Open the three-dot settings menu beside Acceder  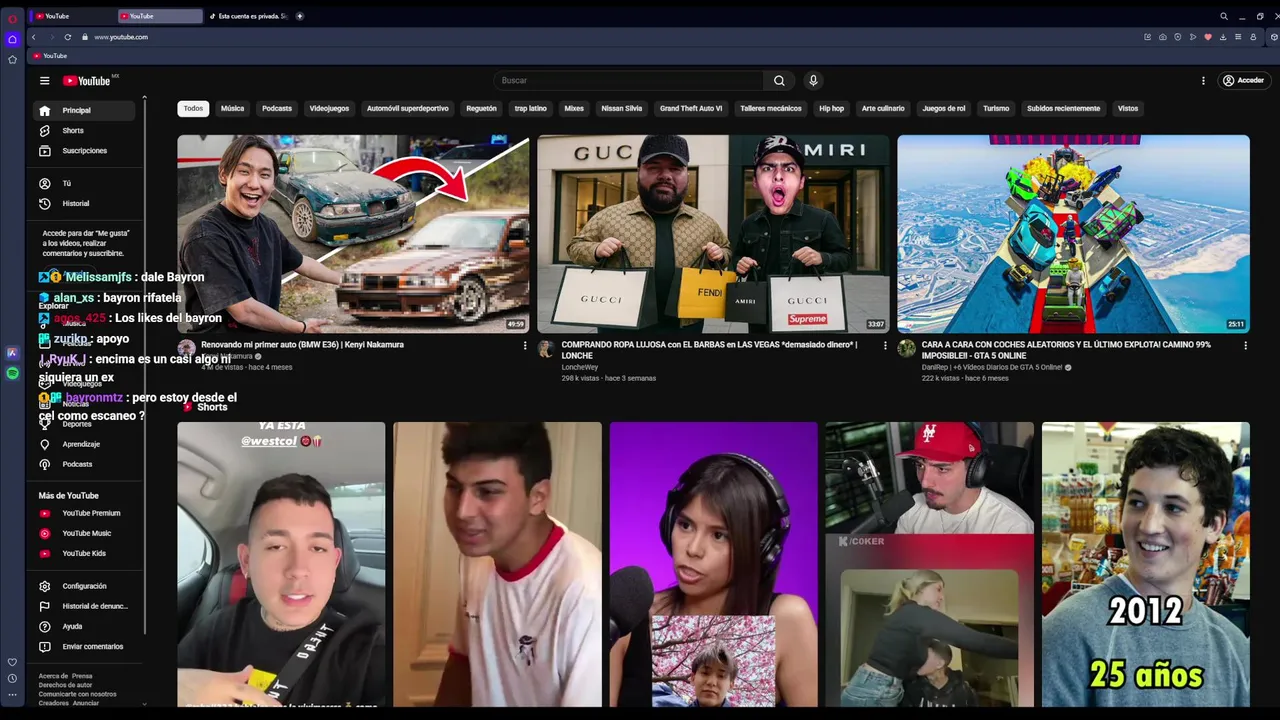tap(1203, 81)
